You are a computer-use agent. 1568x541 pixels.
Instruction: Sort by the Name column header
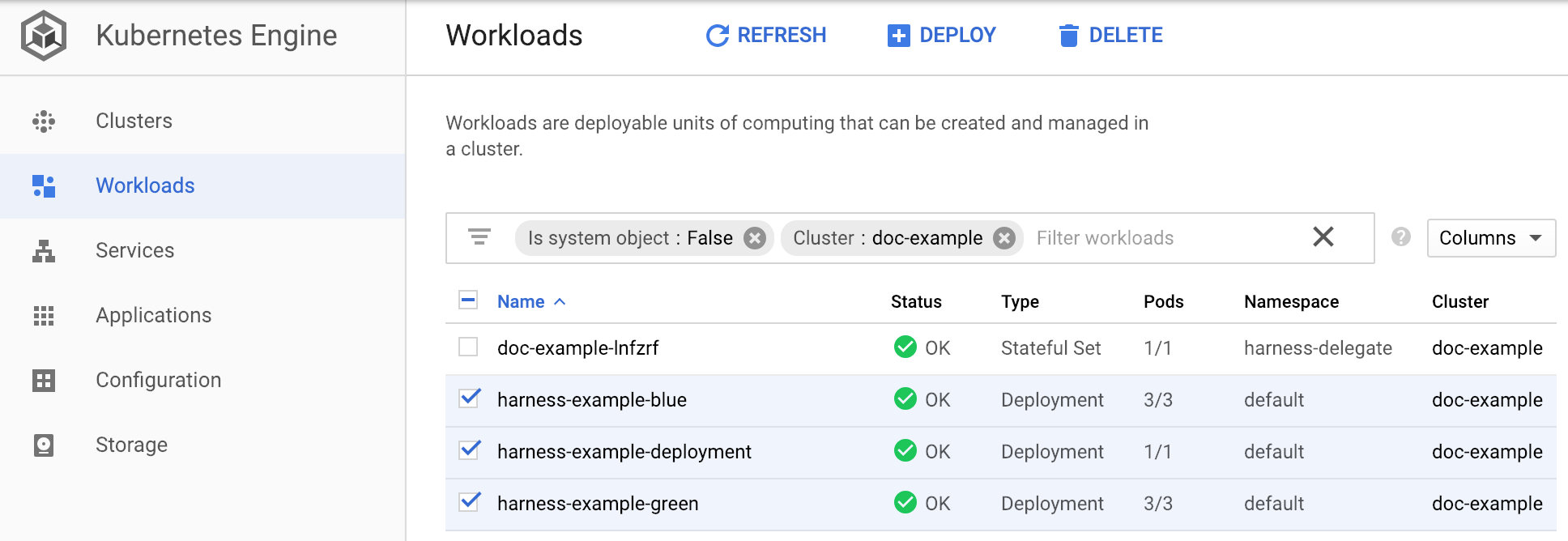pyautogui.click(x=521, y=302)
